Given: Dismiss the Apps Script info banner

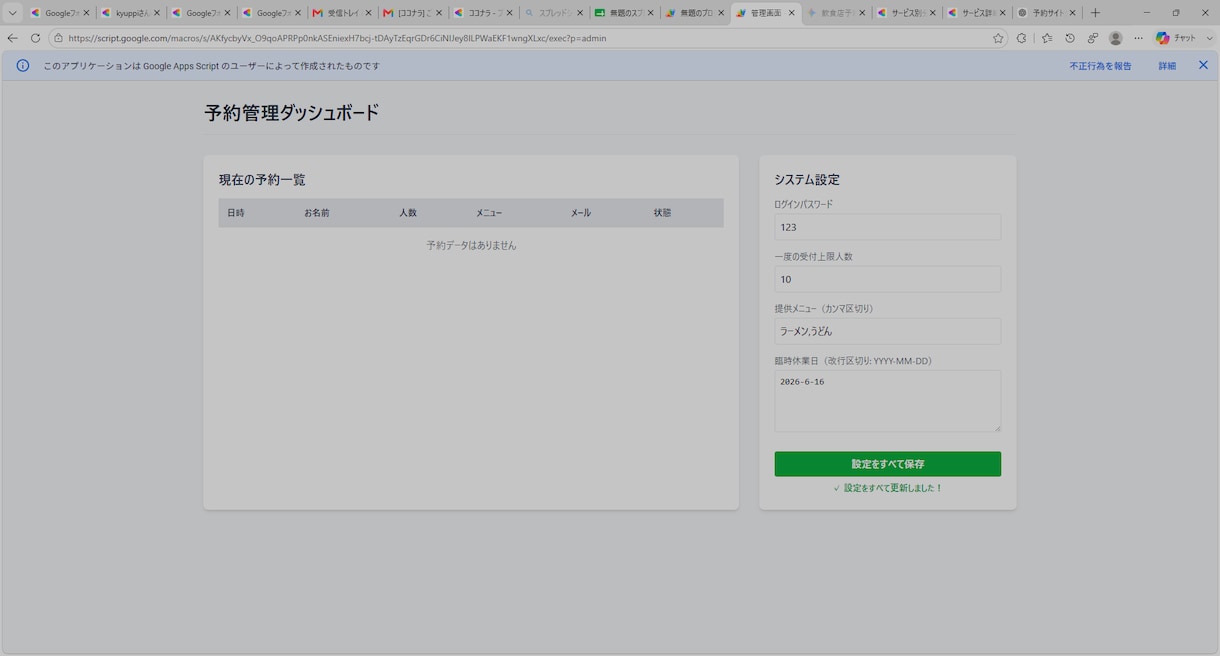Looking at the screenshot, I should pos(1203,65).
